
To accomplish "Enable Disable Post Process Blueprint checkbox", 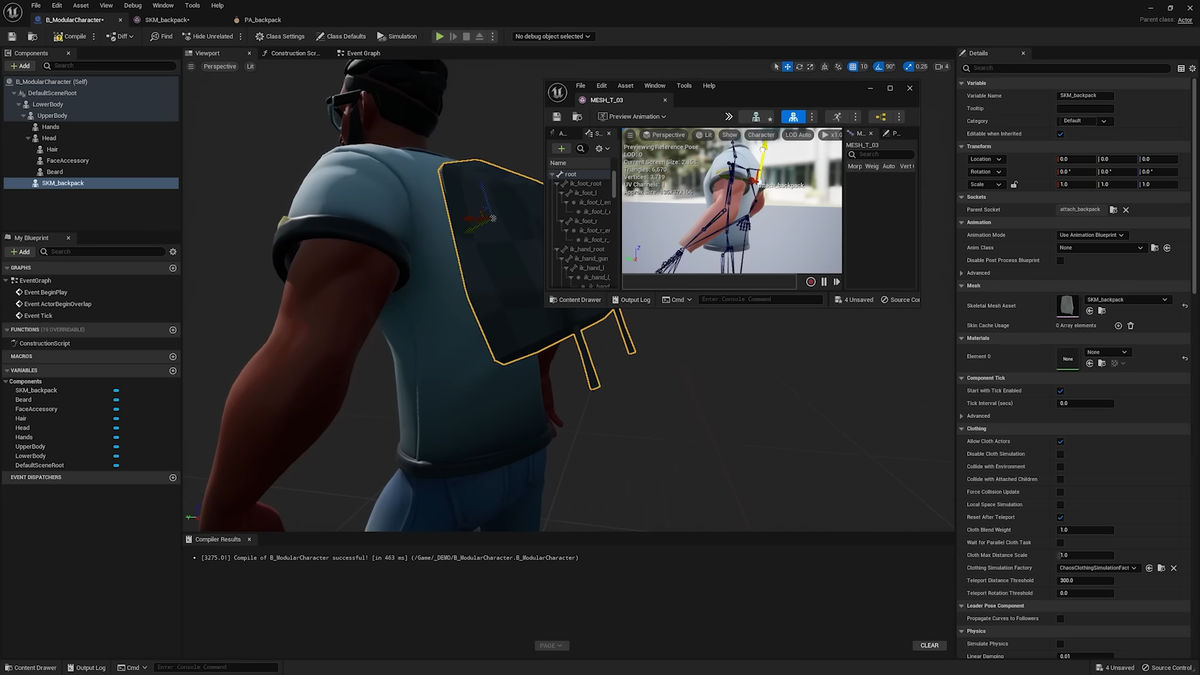I will click(1060, 260).
